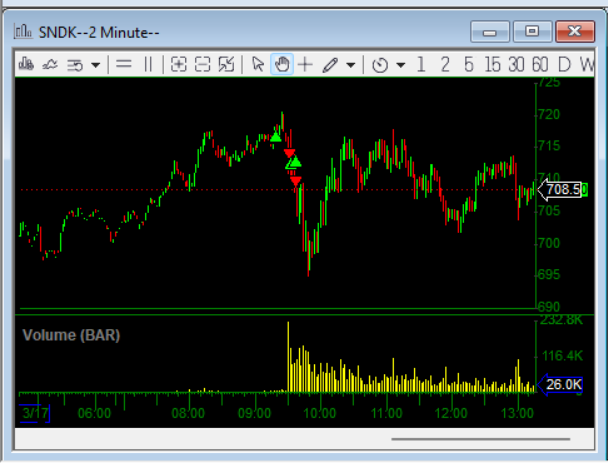Click the fit-to-window zoom icon
608x463 pixels.
click(226, 64)
